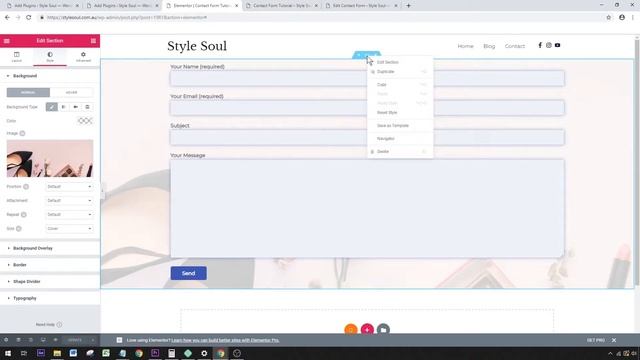This screenshot has width=640, height=360.
Task: Open the Elementor hamburger menu
Action: tap(7, 41)
